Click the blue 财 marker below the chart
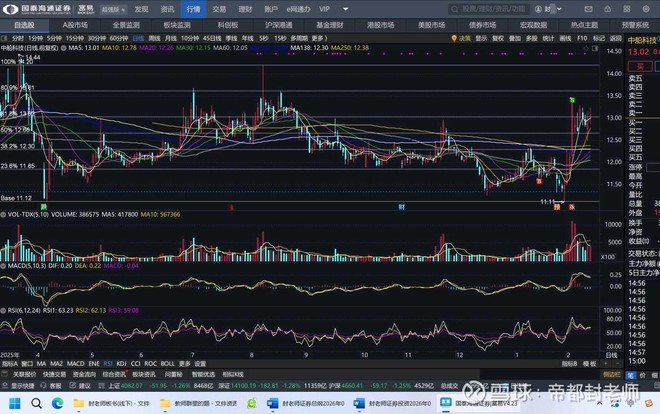This screenshot has width=660, height=414. (x=402, y=207)
